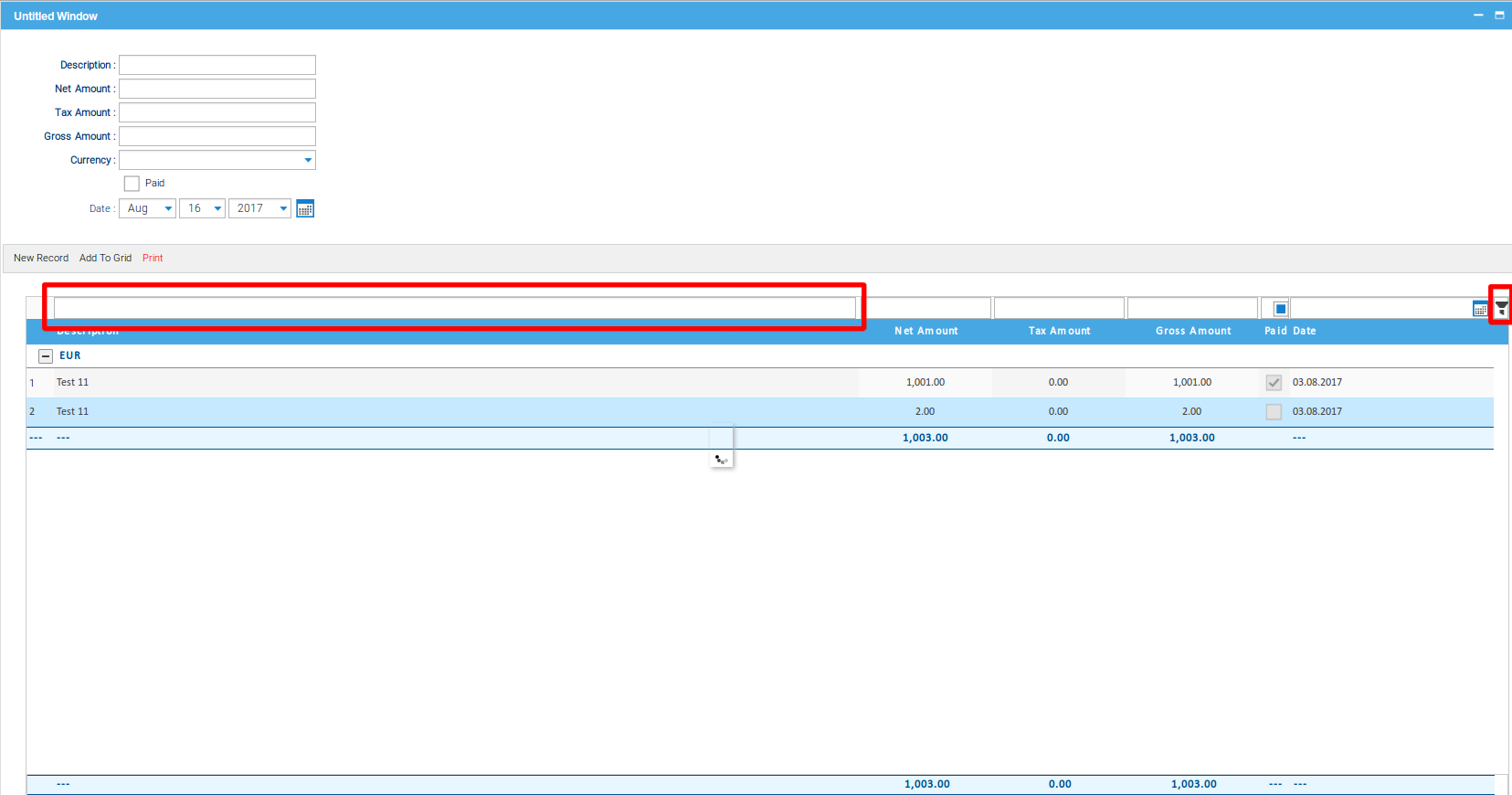Click the funnel filter icon above the grid
1512x795 pixels.
tap(1501, 308)
